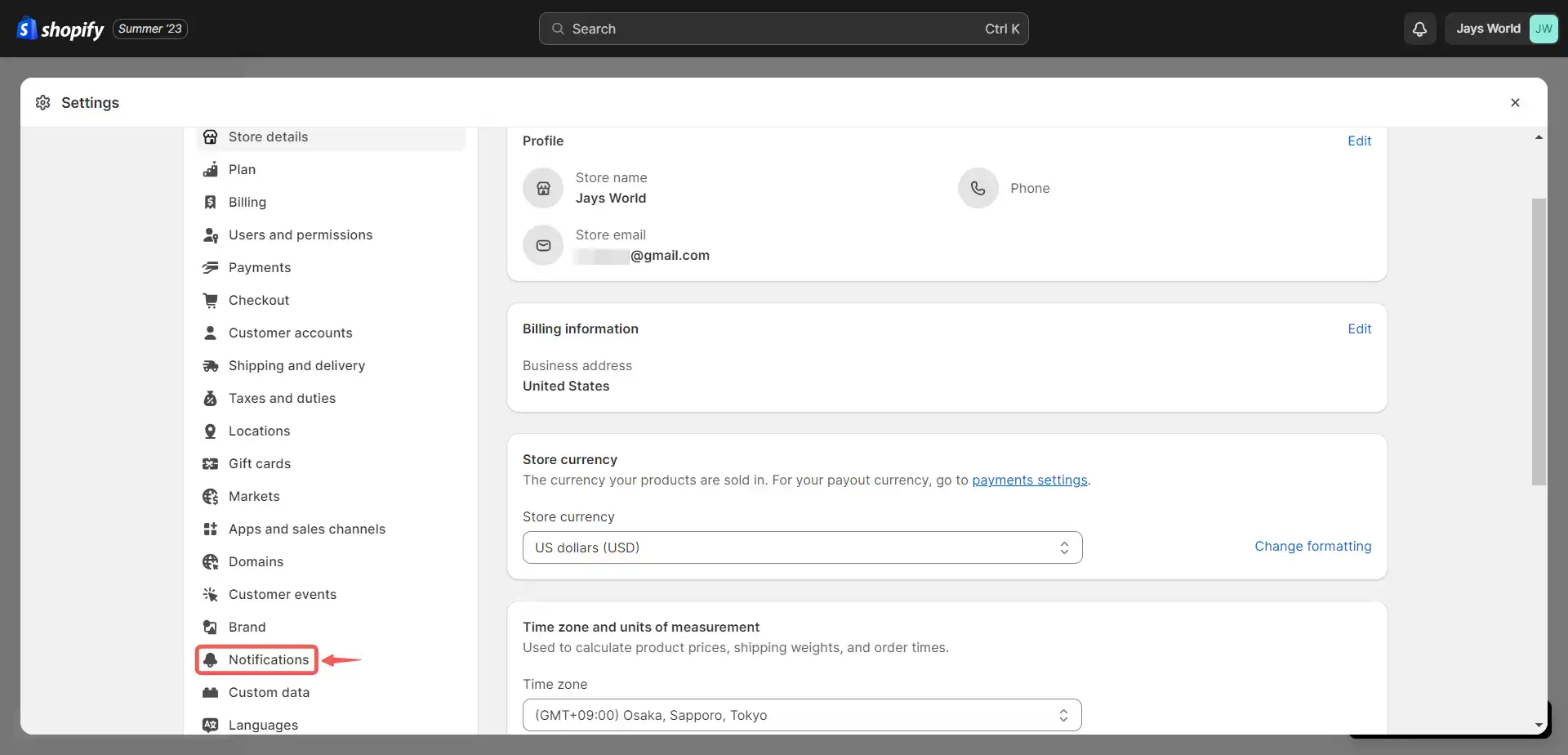Click the Plan icon in sidebar

(x=211, y=169)
